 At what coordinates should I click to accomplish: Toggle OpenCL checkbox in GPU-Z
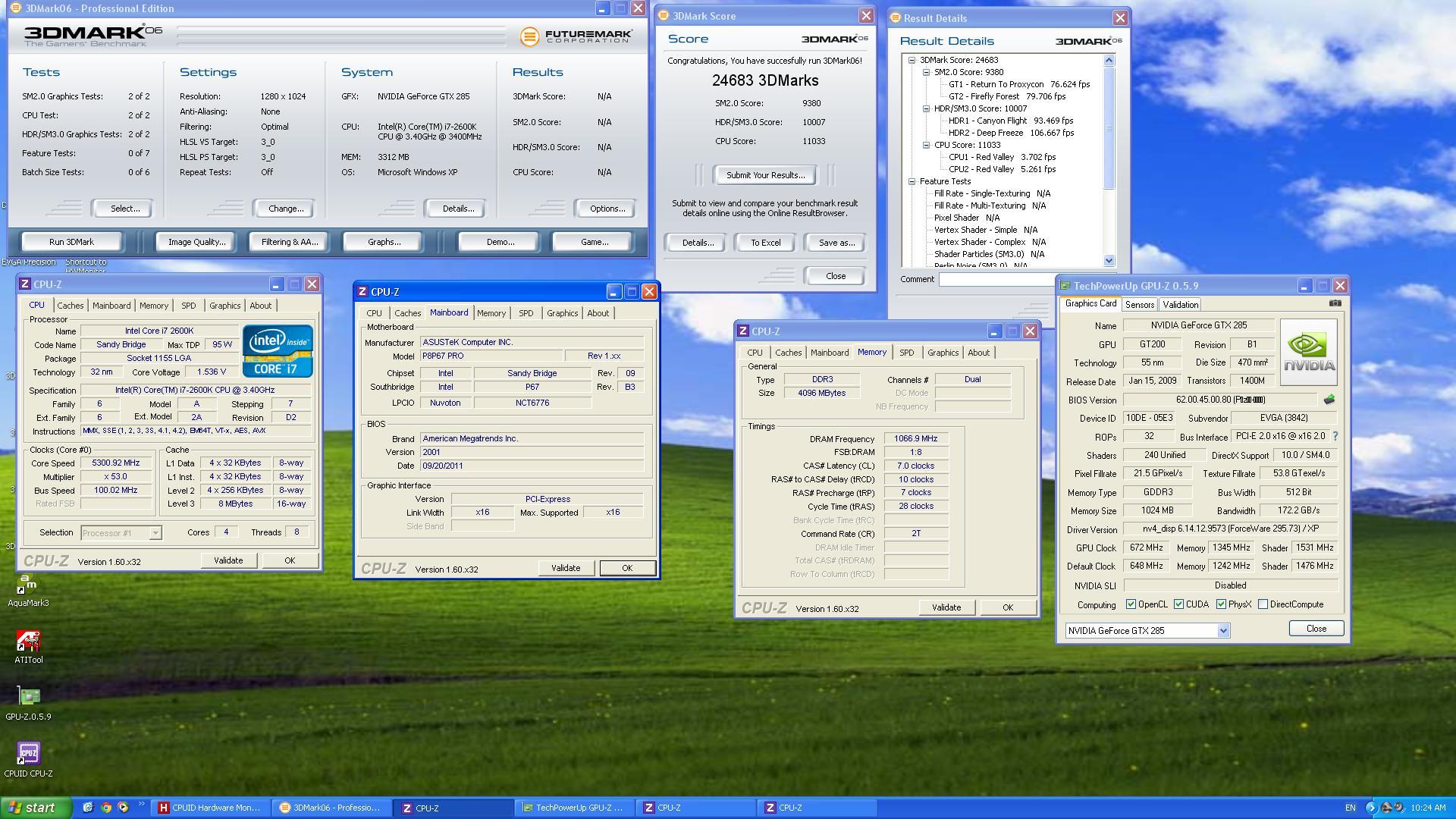(x=1131, y=604)
